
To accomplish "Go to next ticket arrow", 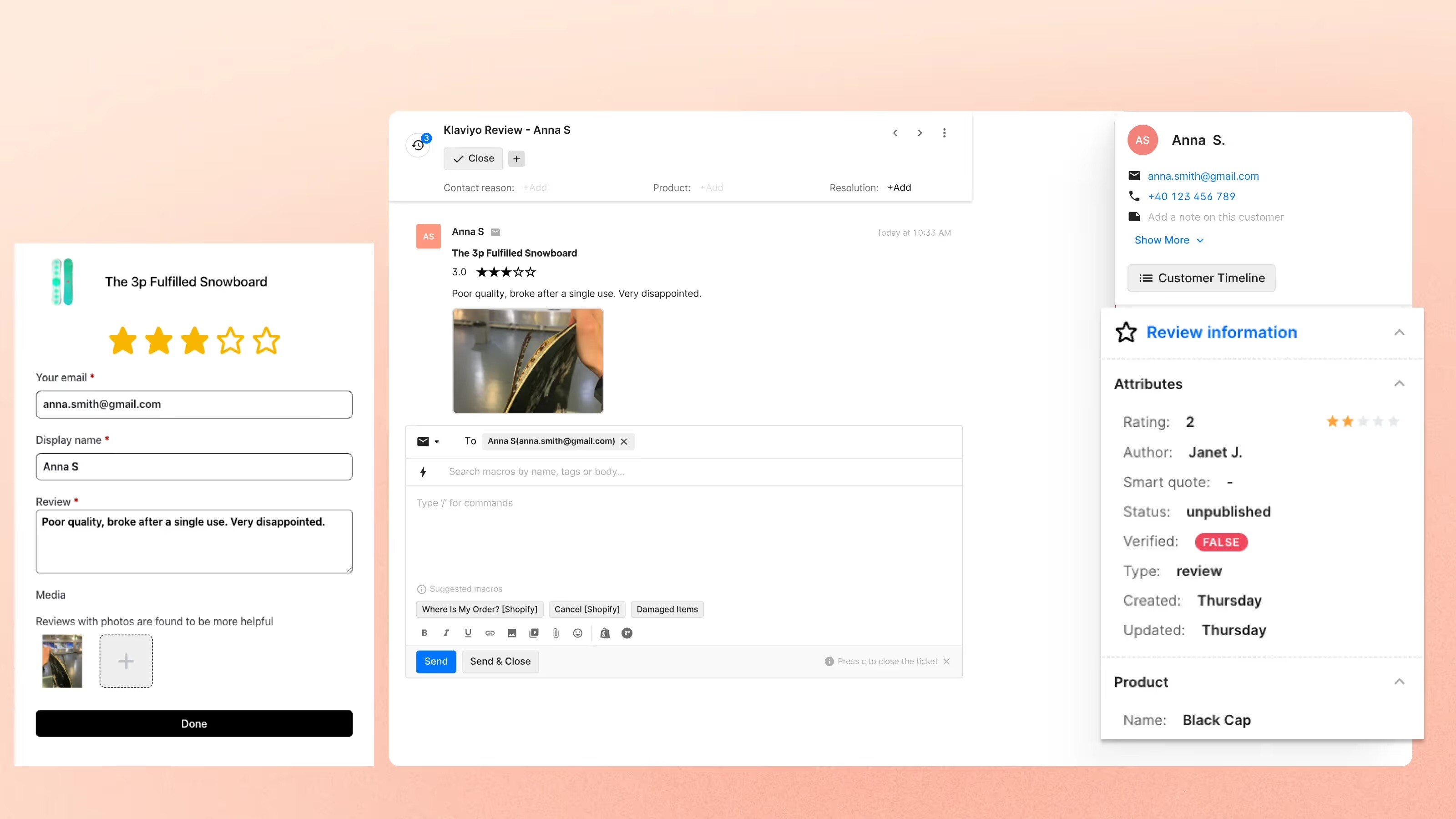I will (920, 133).
